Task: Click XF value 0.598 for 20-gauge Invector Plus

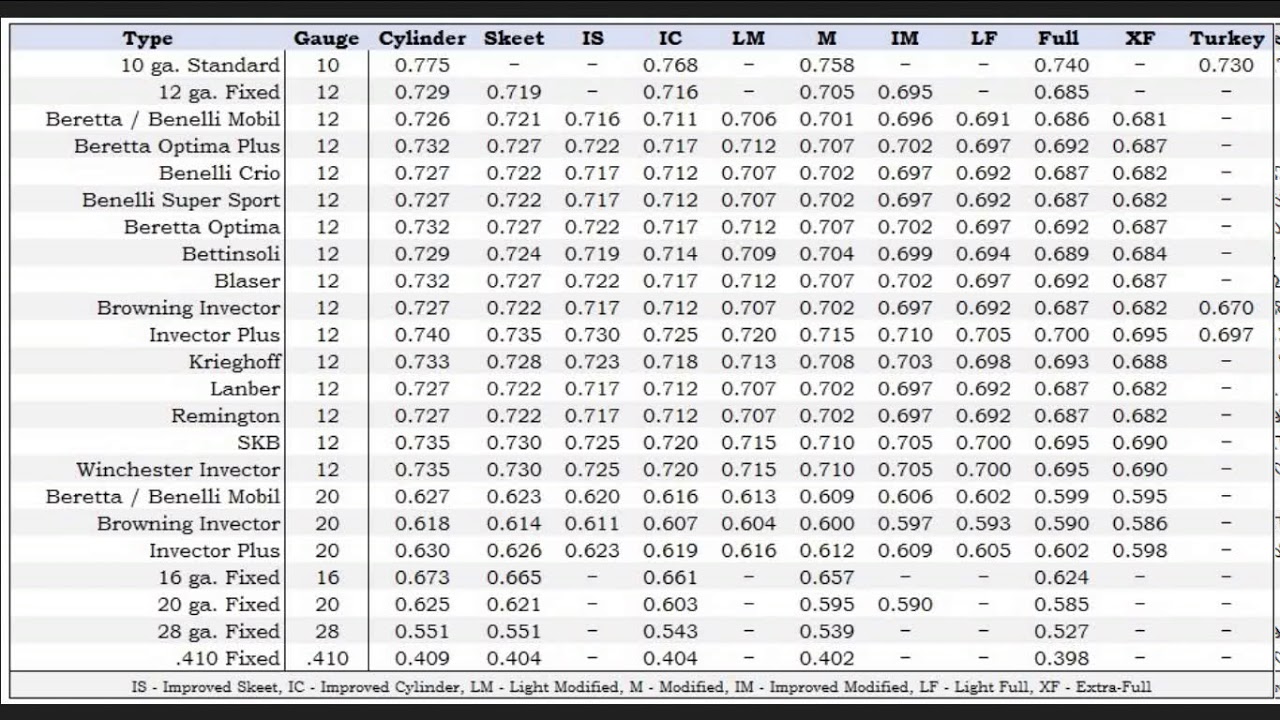Action: (1140, 551)
